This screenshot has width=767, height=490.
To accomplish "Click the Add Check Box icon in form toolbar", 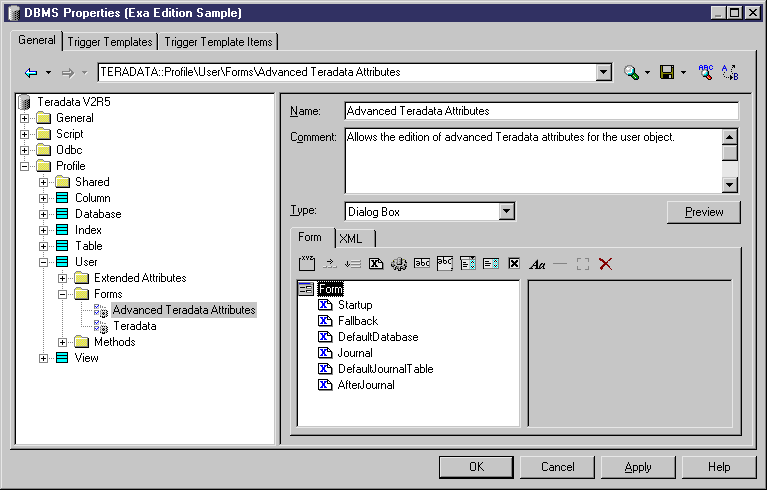I will [514, 264].
